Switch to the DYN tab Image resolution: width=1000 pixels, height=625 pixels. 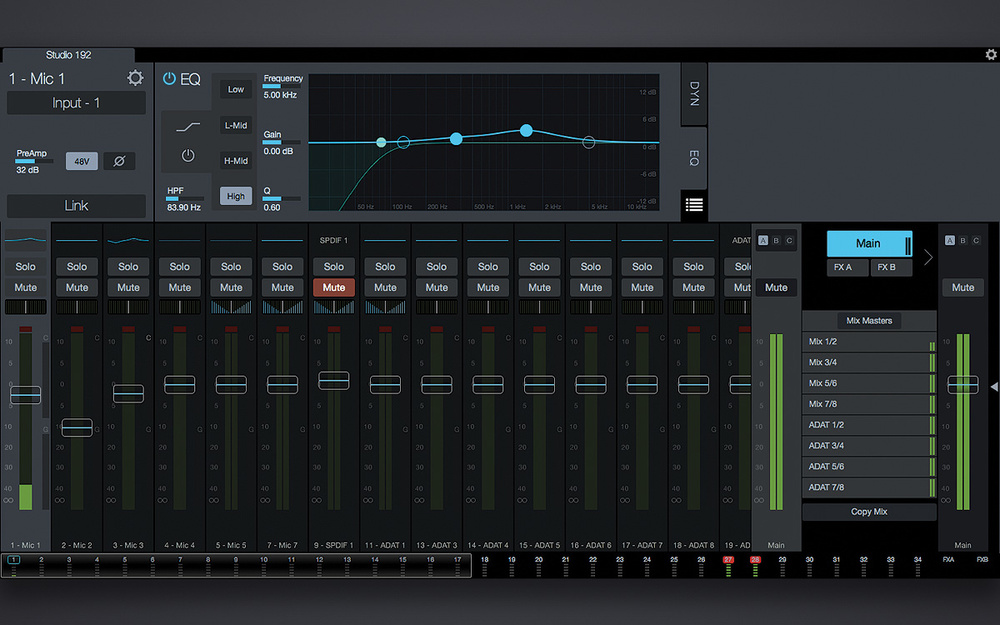(694, 95)
